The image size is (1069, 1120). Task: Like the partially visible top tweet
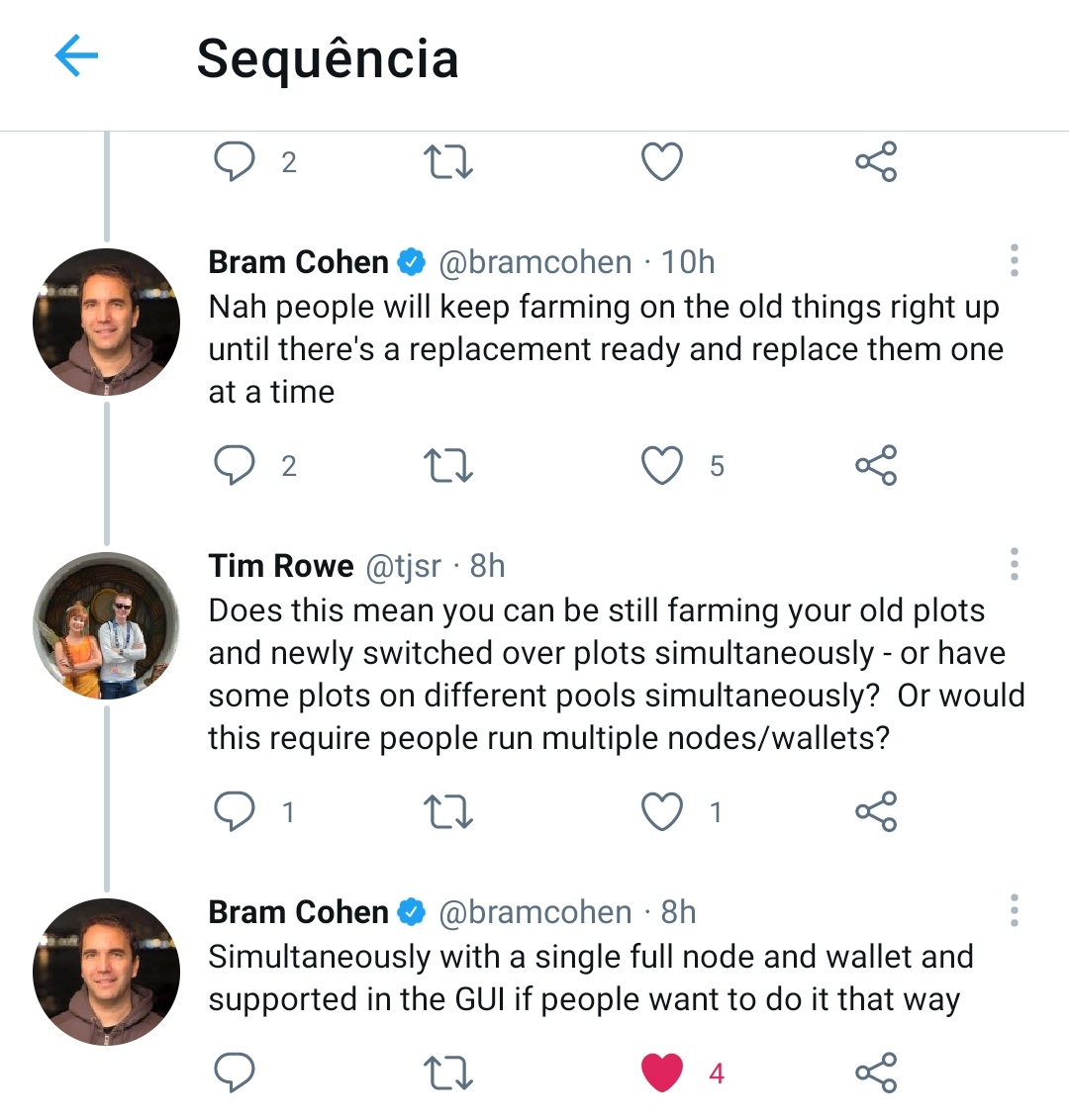662,162
